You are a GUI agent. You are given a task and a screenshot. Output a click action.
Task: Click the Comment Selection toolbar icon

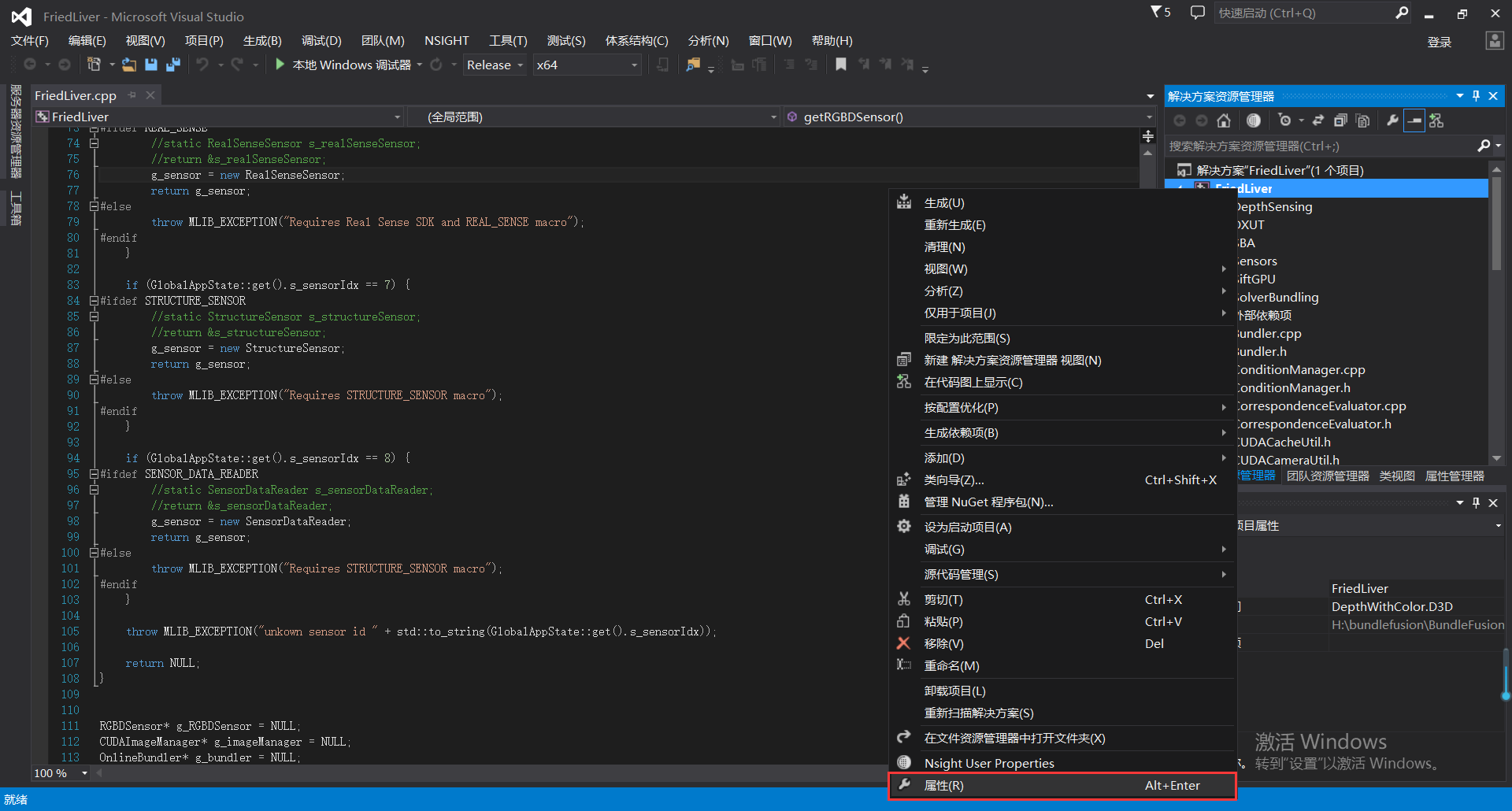(789, 65)
